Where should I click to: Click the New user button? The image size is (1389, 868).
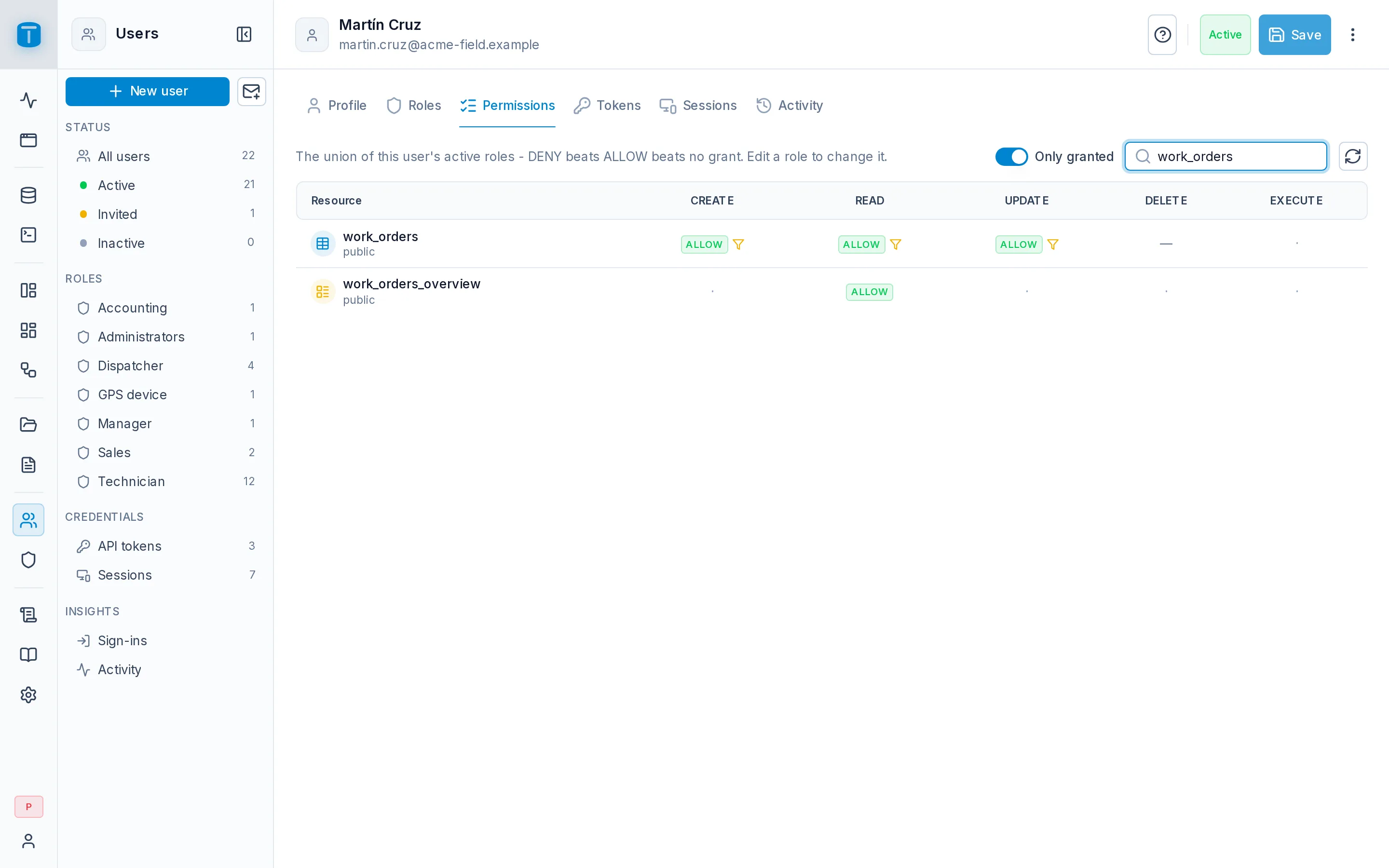click(x=148, y=91)
